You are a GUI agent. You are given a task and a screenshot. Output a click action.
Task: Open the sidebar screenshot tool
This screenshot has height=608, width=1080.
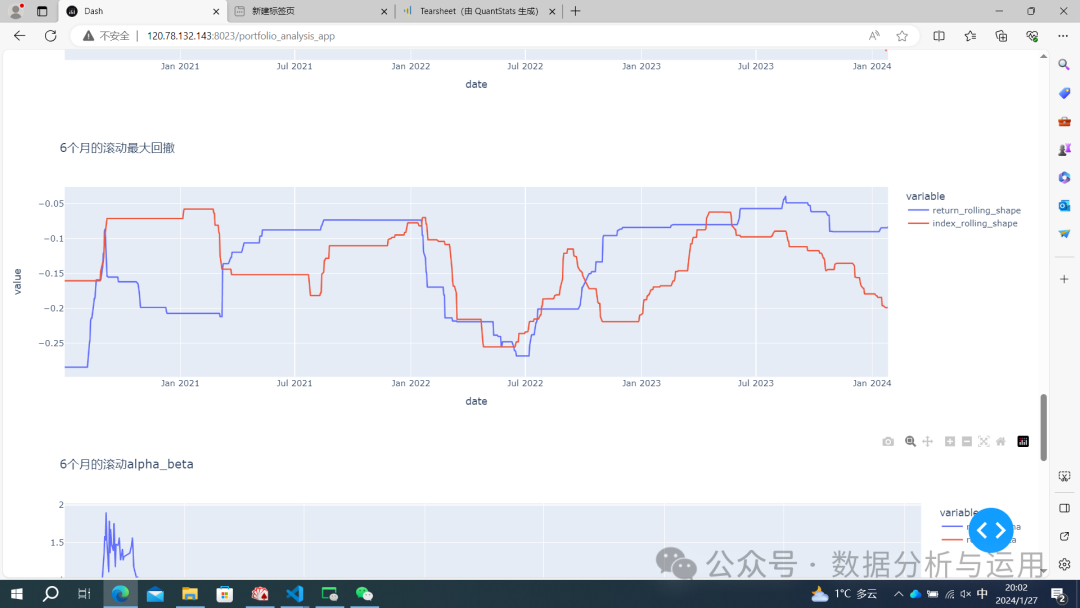point(1064,476)
